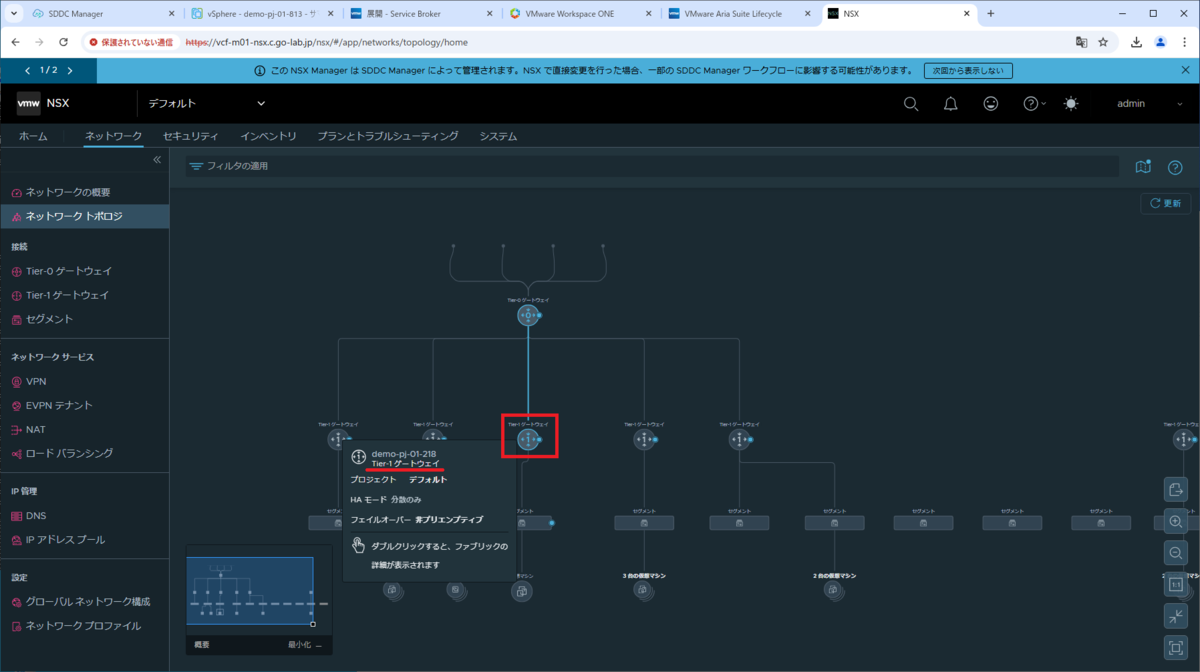This screenshot has height=672, width=1200.
Task: Switch to the ホーム tab
Action: tap(33, 136)
